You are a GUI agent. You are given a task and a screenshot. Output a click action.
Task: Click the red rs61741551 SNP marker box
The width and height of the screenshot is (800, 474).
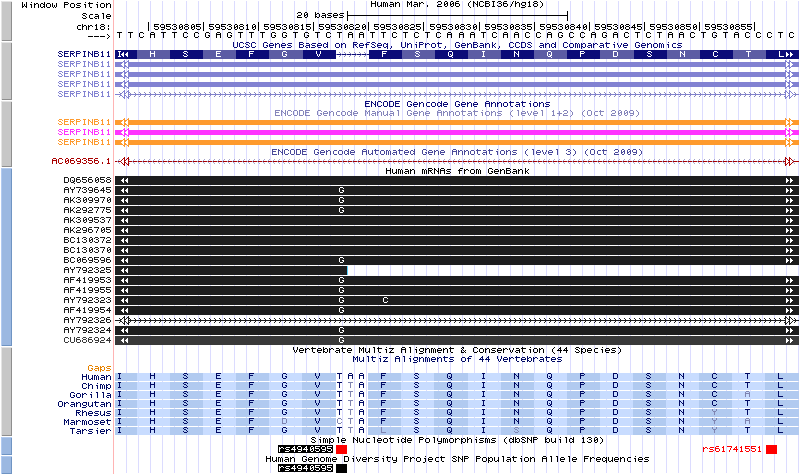pyautogui.click(x=771, y=450)
